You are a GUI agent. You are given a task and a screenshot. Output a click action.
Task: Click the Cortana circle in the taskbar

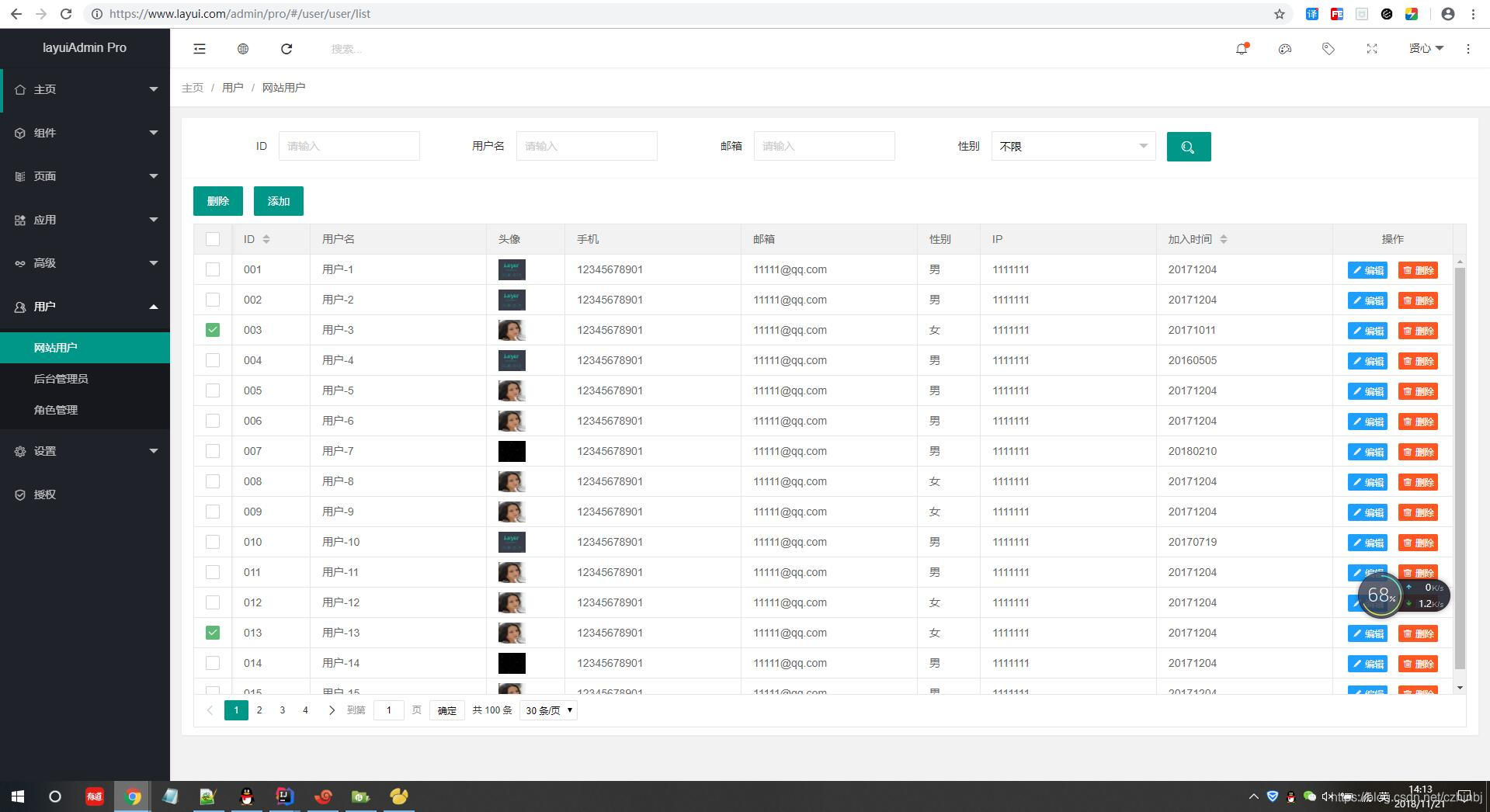(x=54, y=796)
